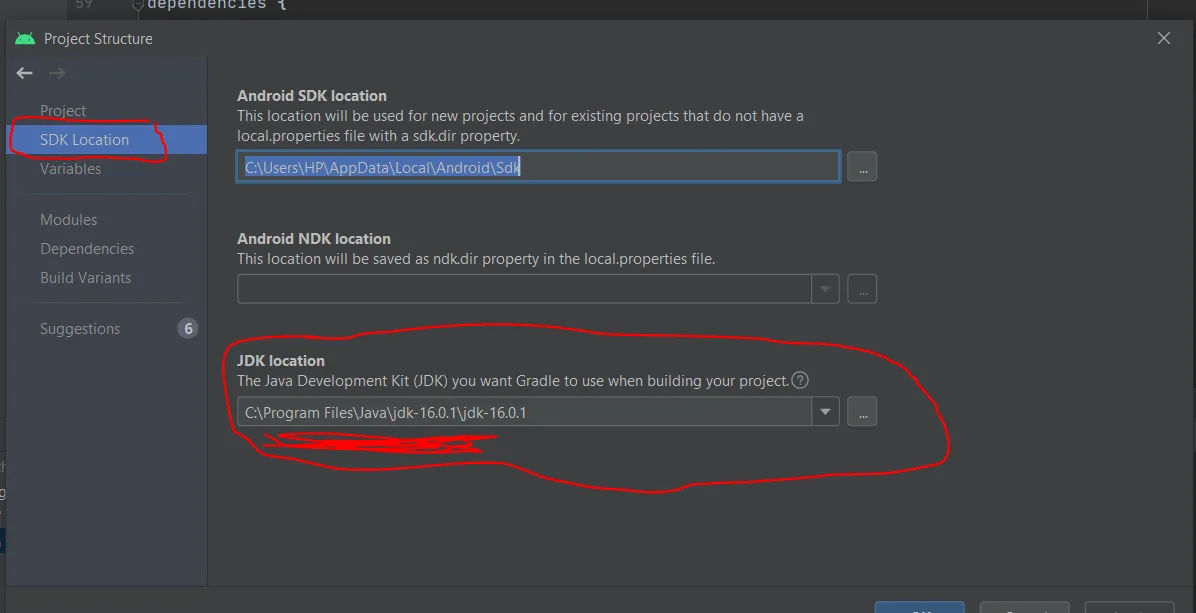This screenshot has height=613, width=1196.
Task: Click the JDK location path field
Action: point(524,412)
